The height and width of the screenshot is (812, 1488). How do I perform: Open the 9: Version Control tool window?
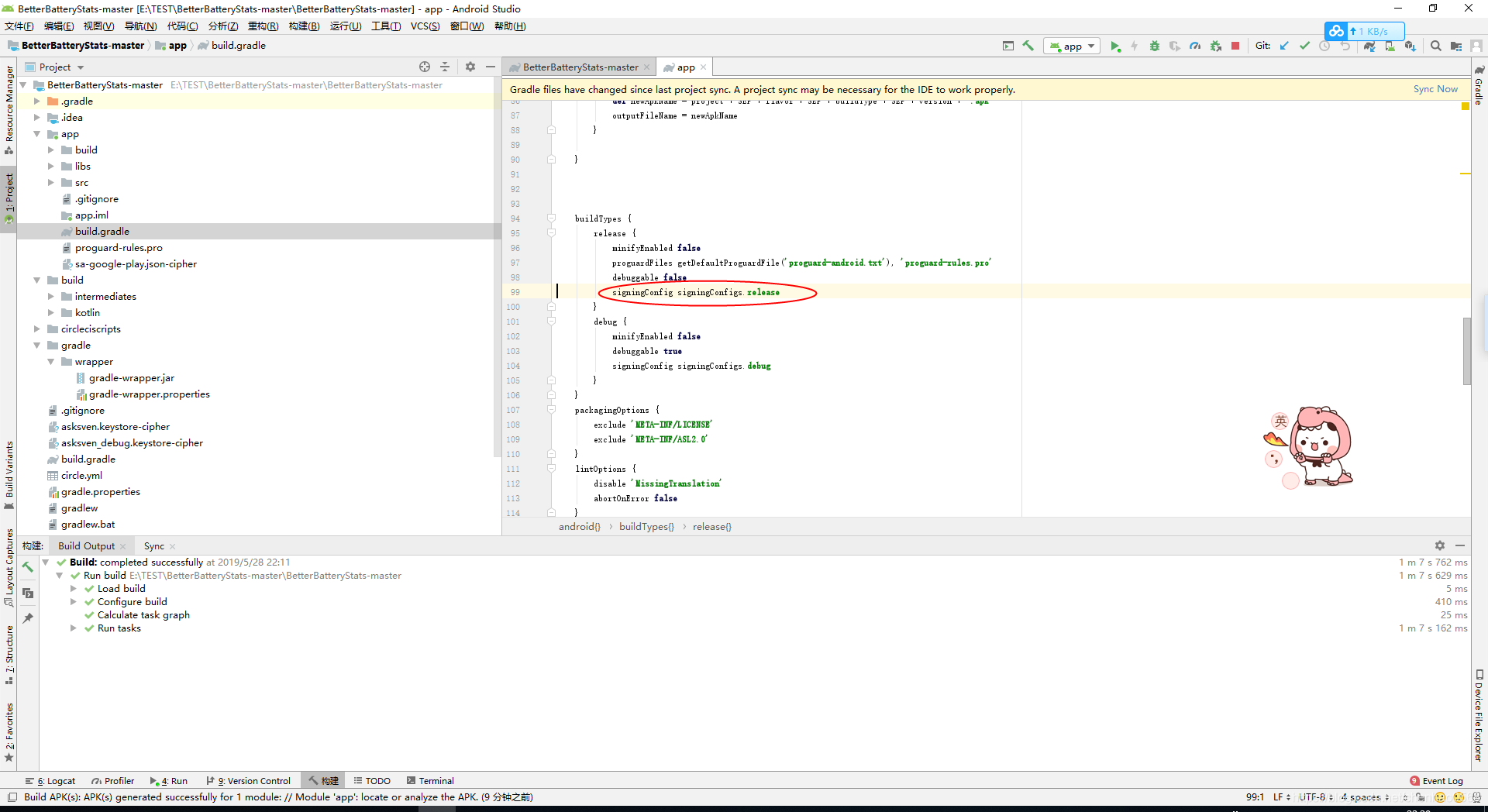coord(249,781)
